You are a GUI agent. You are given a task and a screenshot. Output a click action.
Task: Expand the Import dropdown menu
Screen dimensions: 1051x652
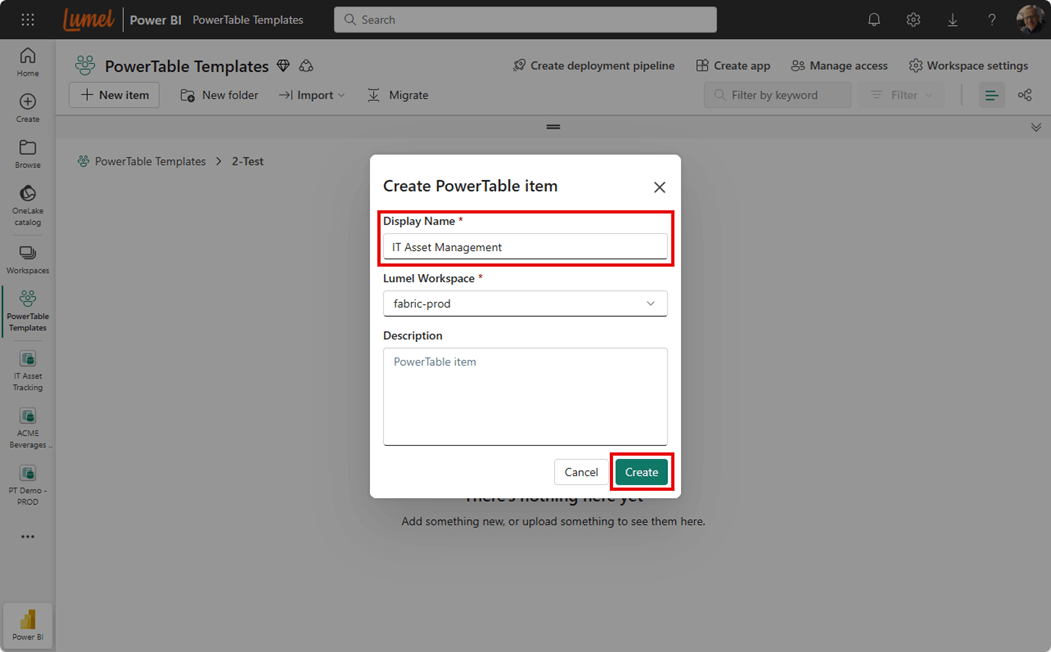pos(312,95)
